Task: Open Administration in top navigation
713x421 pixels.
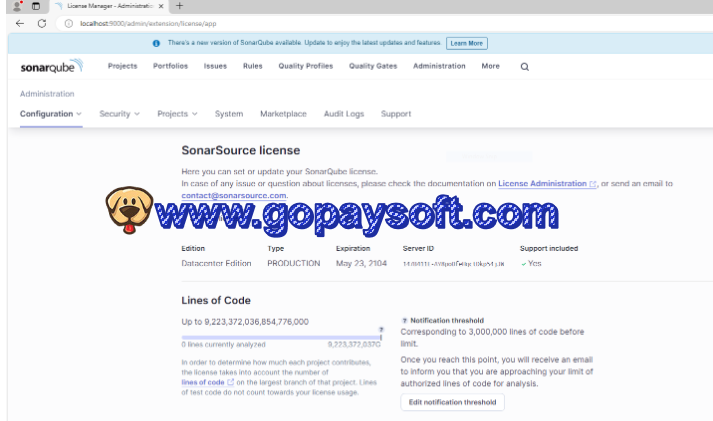Action: click(439, 66)
